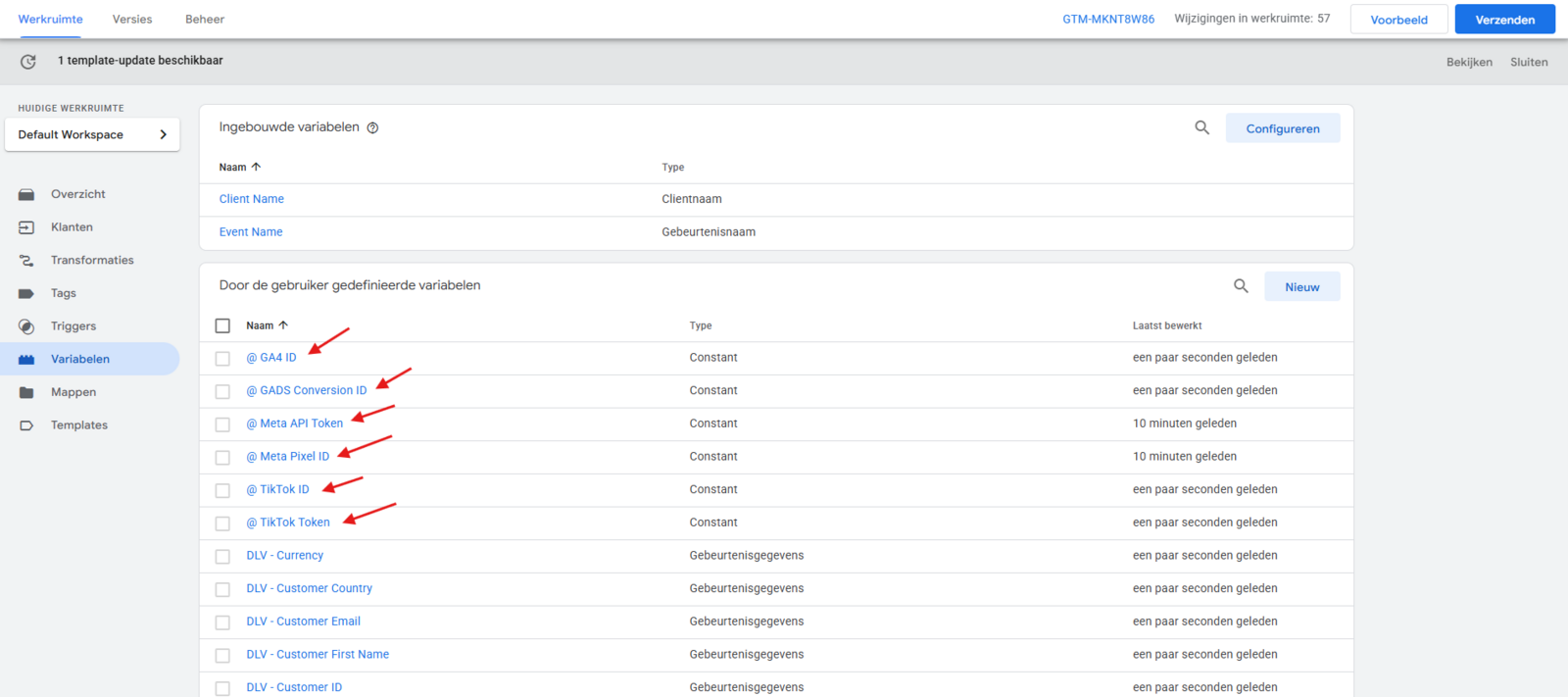
Task: Open the @ Meta Pixel ID variable
Action: pos(287,457)
